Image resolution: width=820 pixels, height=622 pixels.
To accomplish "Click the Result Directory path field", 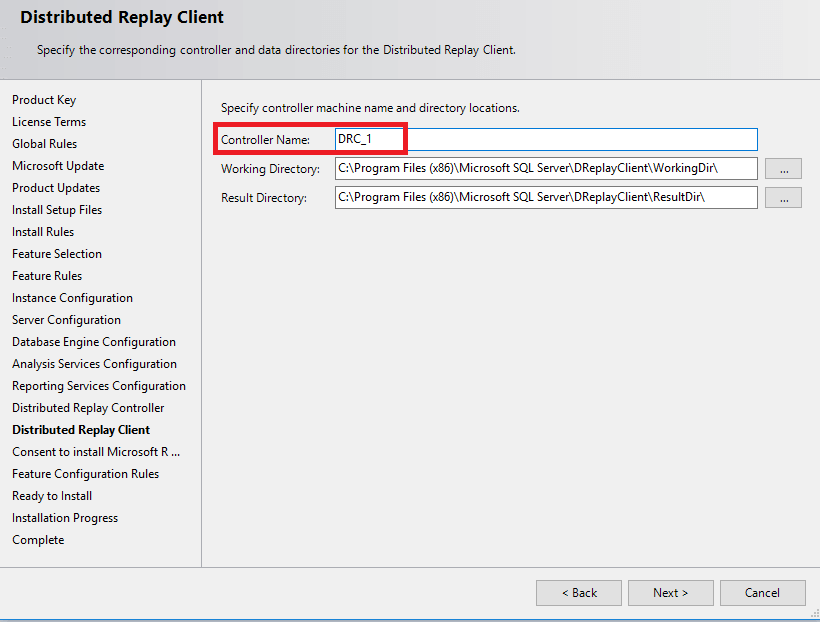I will [x=545, y=198].
